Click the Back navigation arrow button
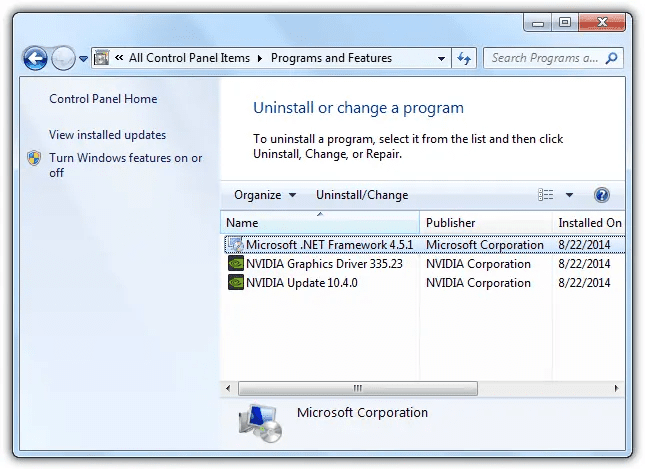This screenshot has height=469, width=645. [35, 58]
